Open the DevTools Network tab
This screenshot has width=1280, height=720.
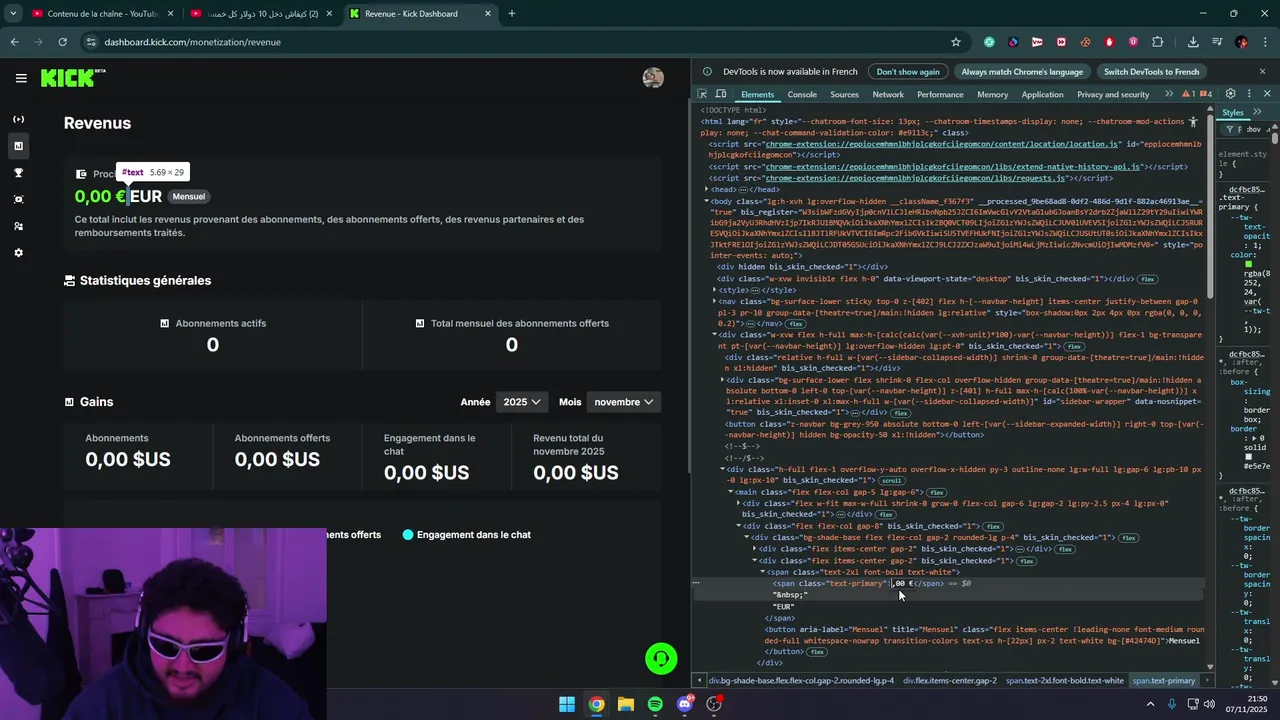(888, 94)
